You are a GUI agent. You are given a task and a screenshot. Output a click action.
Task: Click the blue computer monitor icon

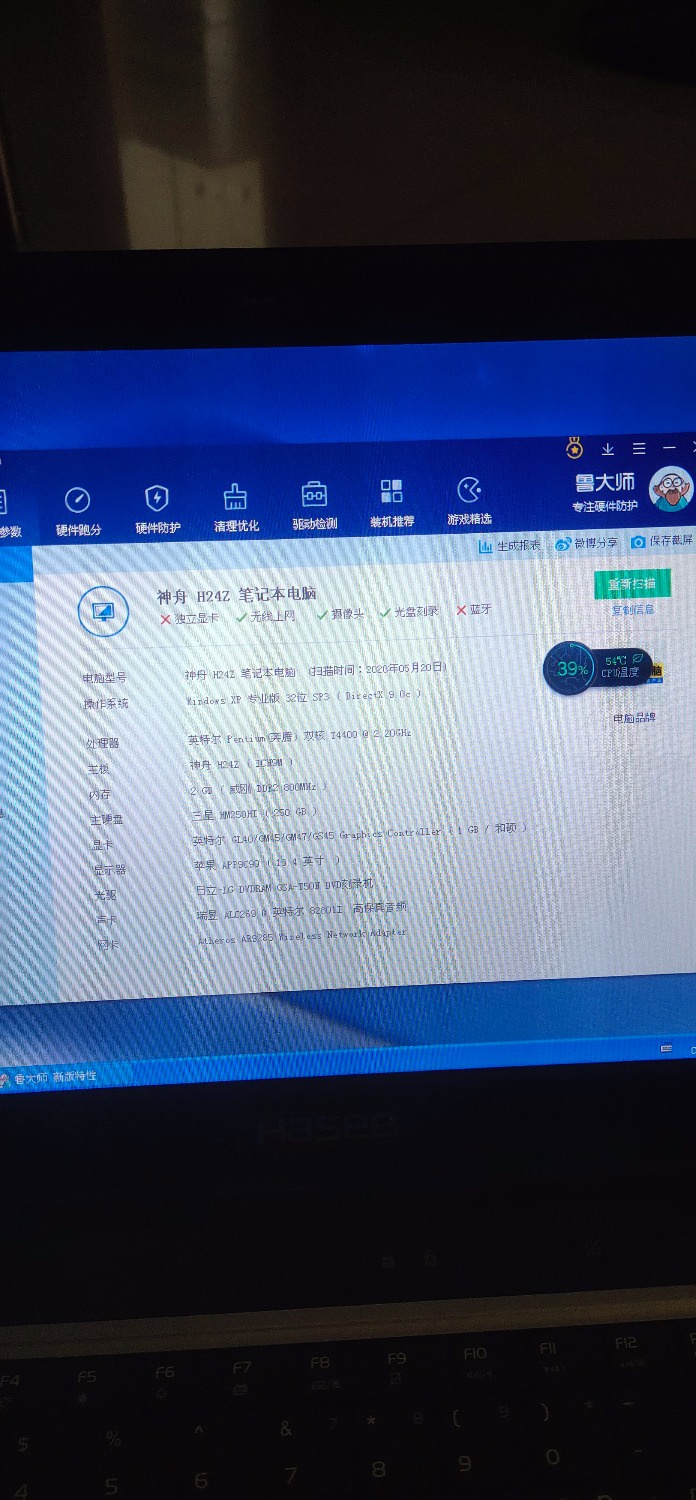[103, 610]
